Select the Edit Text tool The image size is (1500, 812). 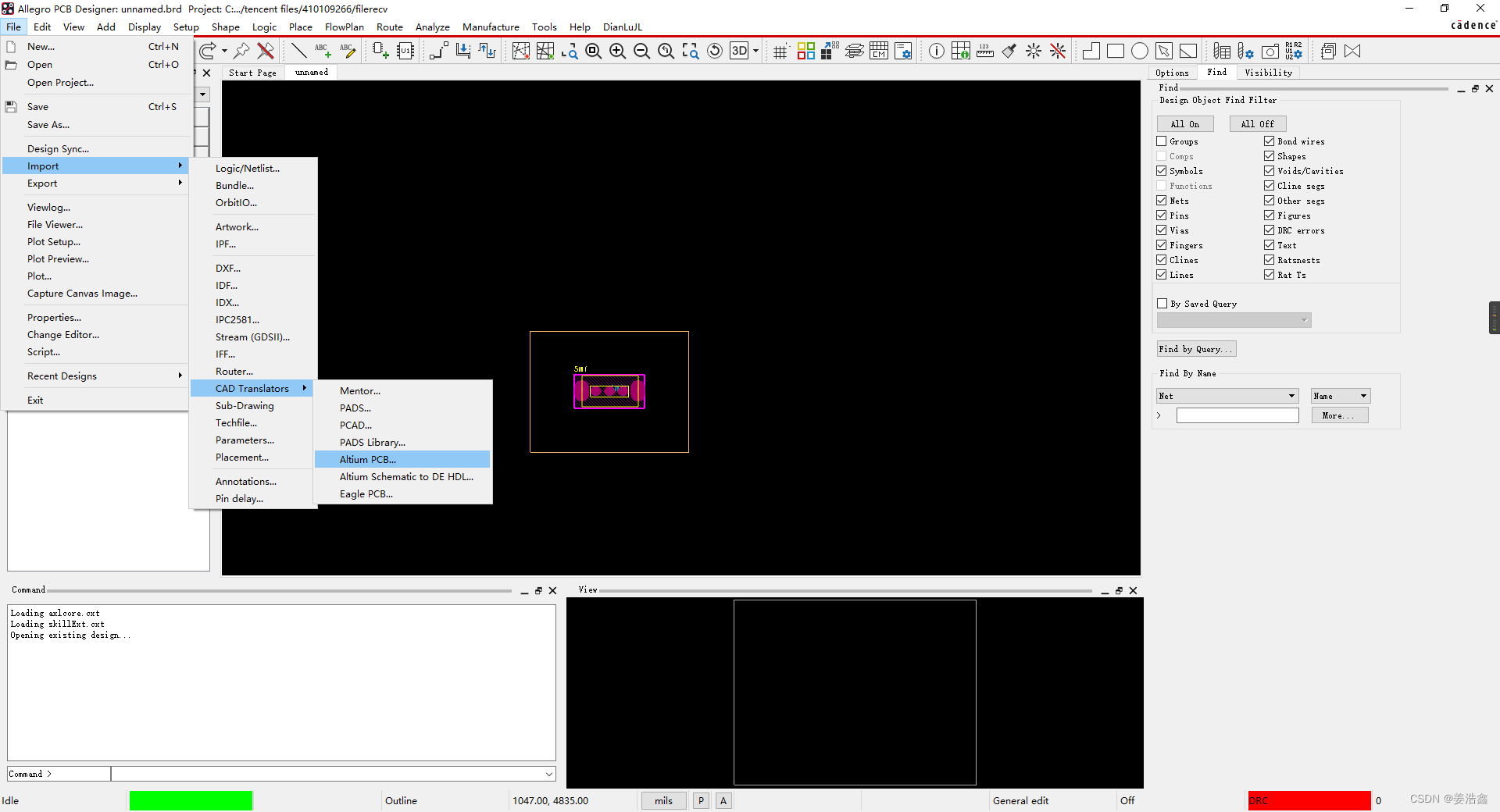[347, 52]
